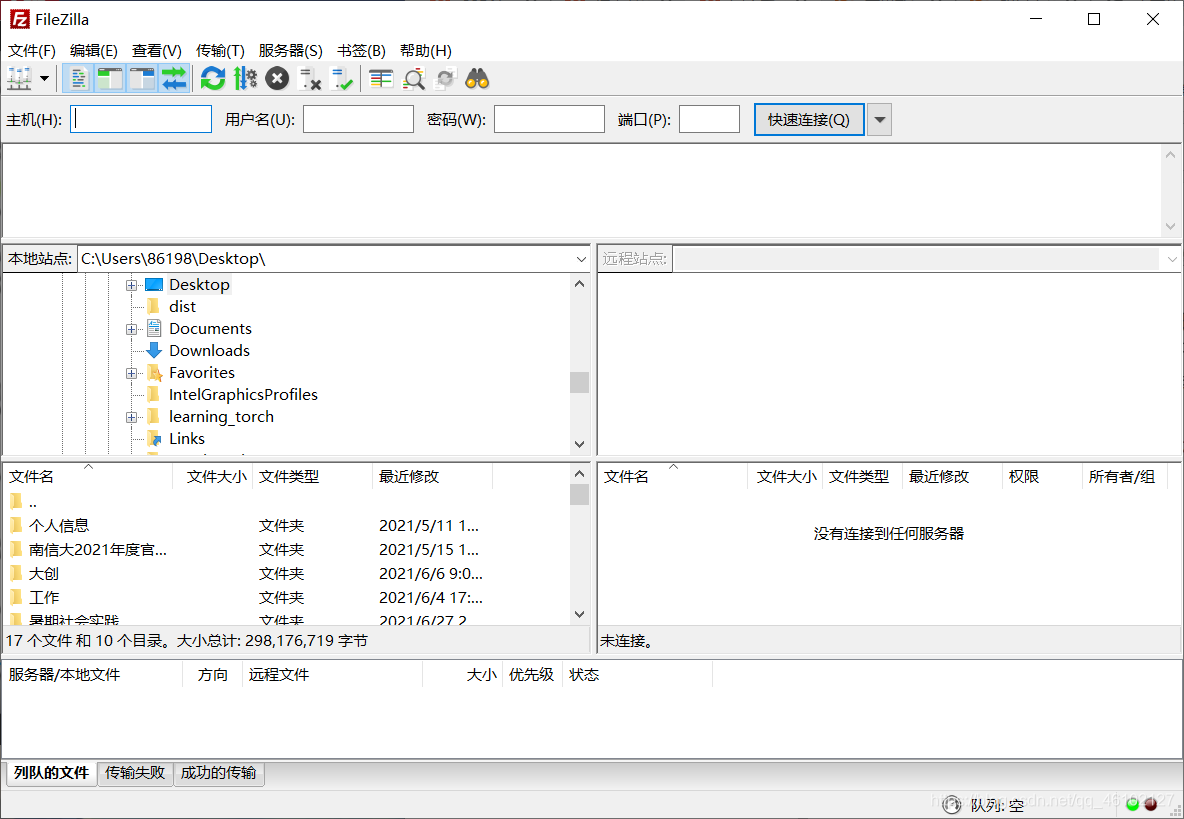Focus the 密码 password field
The image size is (1184, 819).
pos(550,119)
